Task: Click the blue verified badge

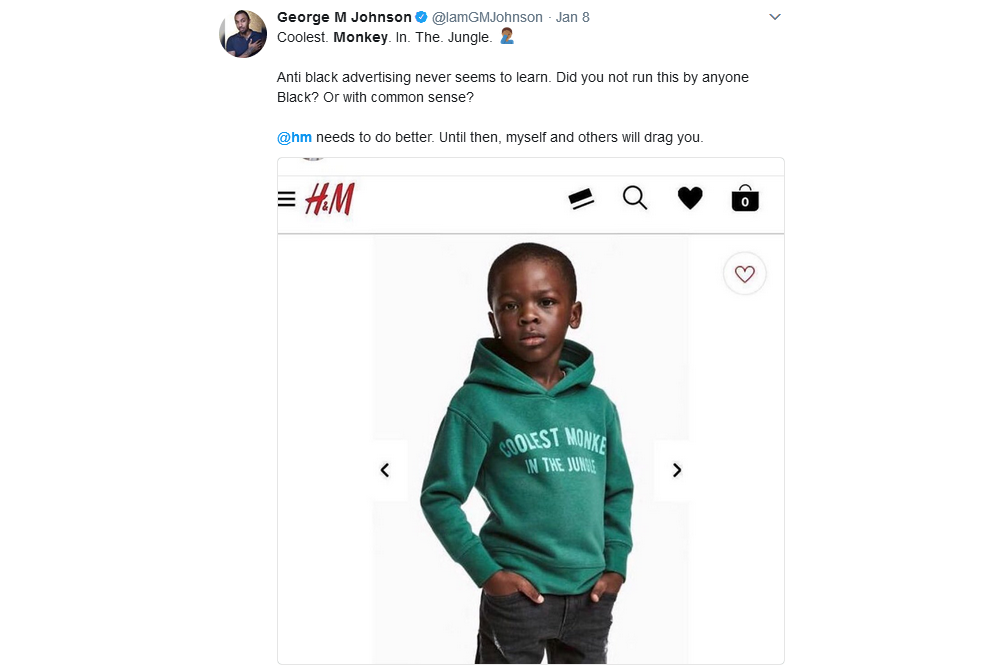Action: point(422,17)
